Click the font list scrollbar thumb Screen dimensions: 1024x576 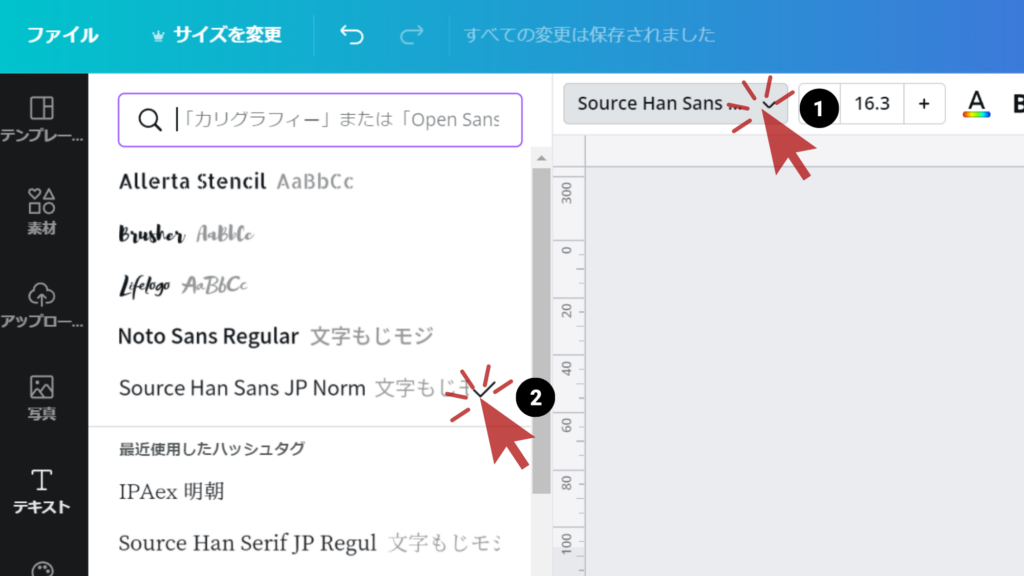coord(541,330)
